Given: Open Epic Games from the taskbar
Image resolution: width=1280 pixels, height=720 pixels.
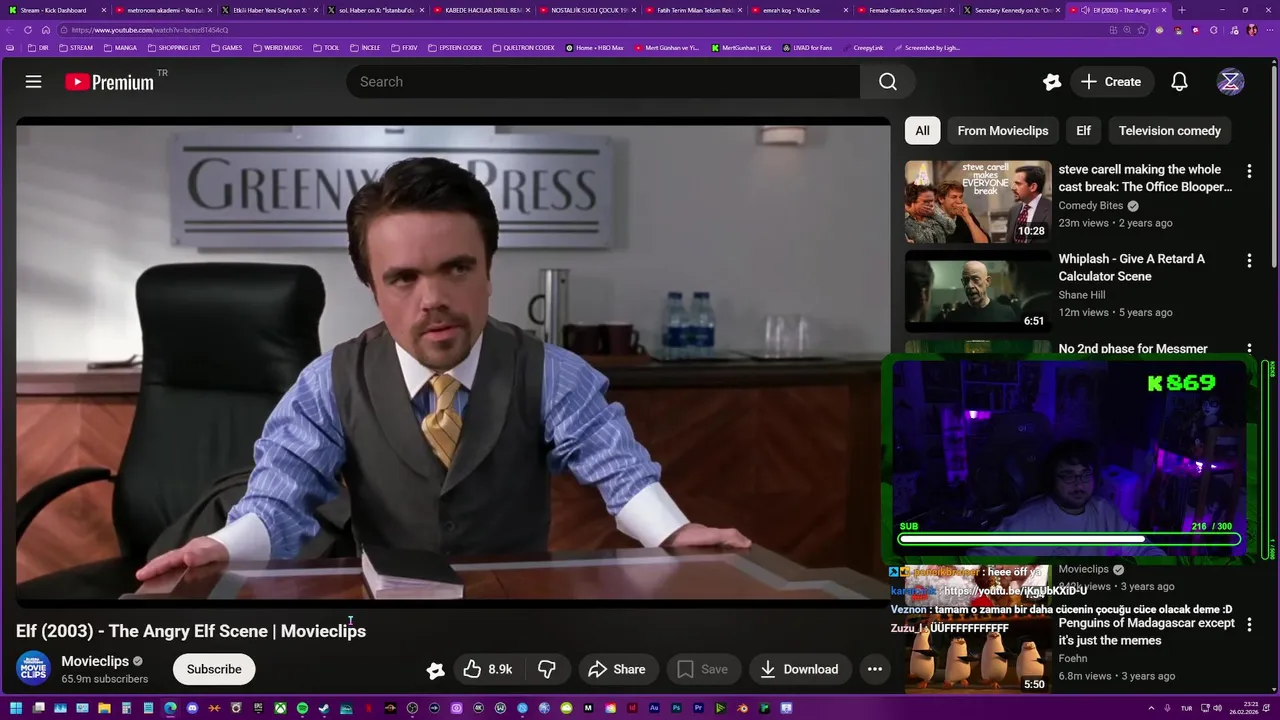Looking at the screenshot, I should (x=258, y=708).
